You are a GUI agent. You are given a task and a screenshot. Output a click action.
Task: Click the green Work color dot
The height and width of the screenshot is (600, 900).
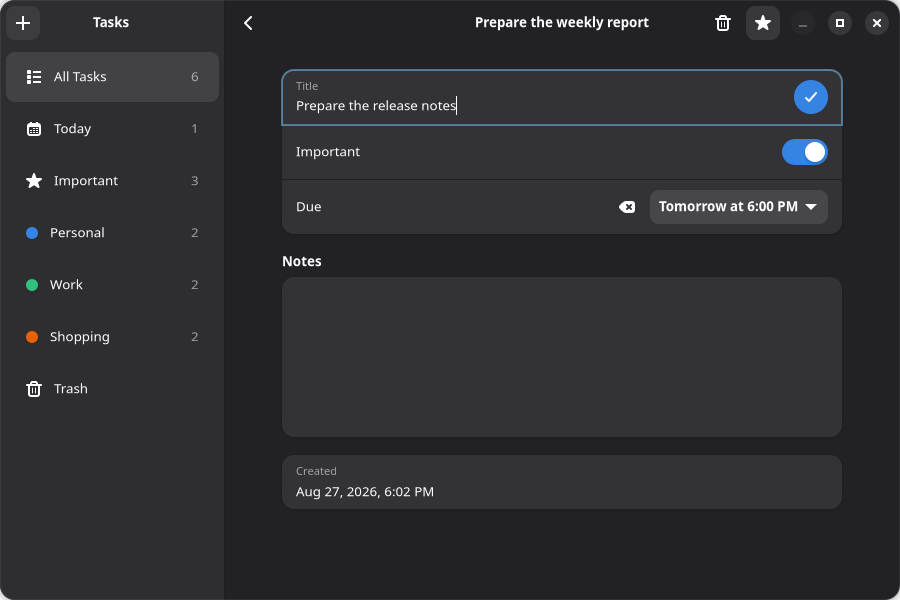pyautogui.click(x=32, y=285)
